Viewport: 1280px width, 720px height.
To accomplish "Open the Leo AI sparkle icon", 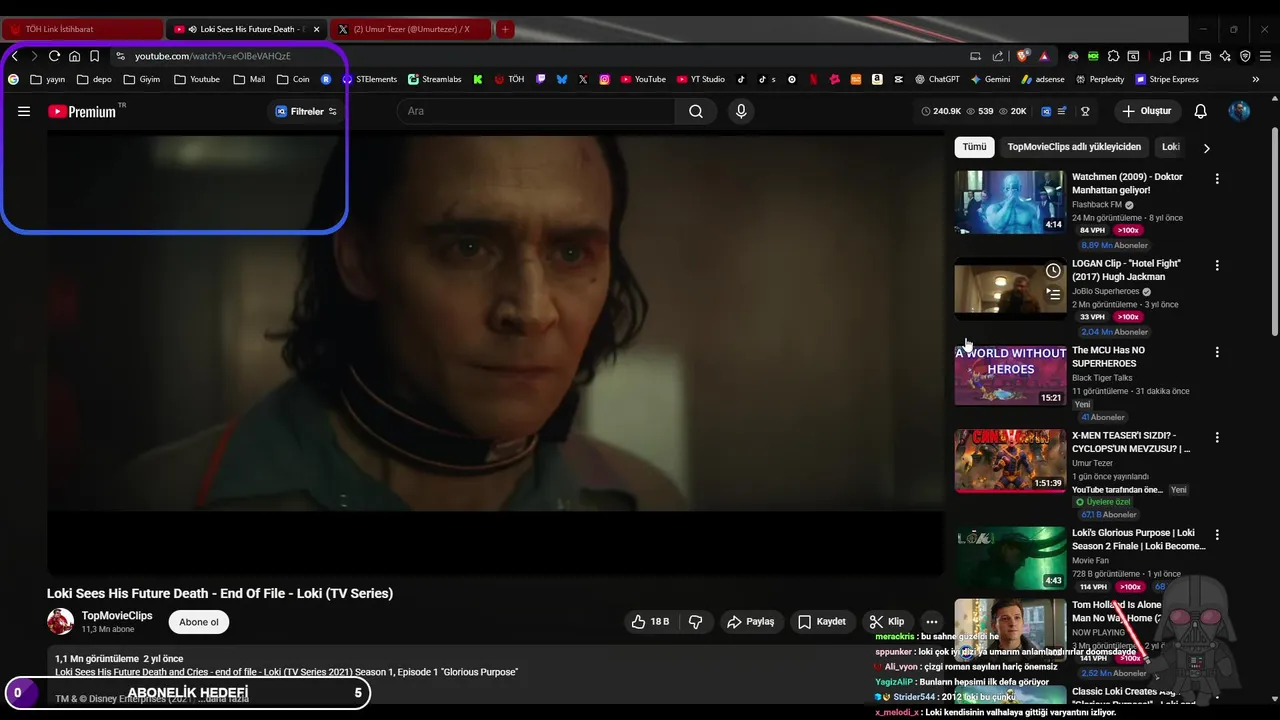I will (1225, 56).
